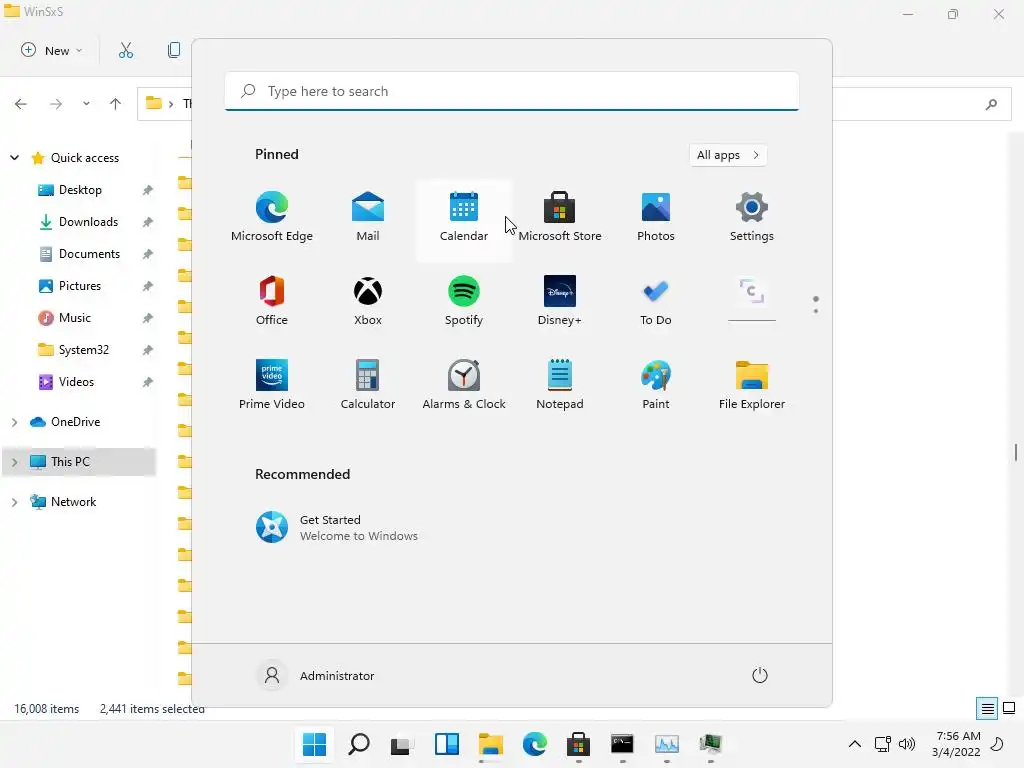
Task: Launch Notepad from the Start menu
Action: [x=560, y=385]
